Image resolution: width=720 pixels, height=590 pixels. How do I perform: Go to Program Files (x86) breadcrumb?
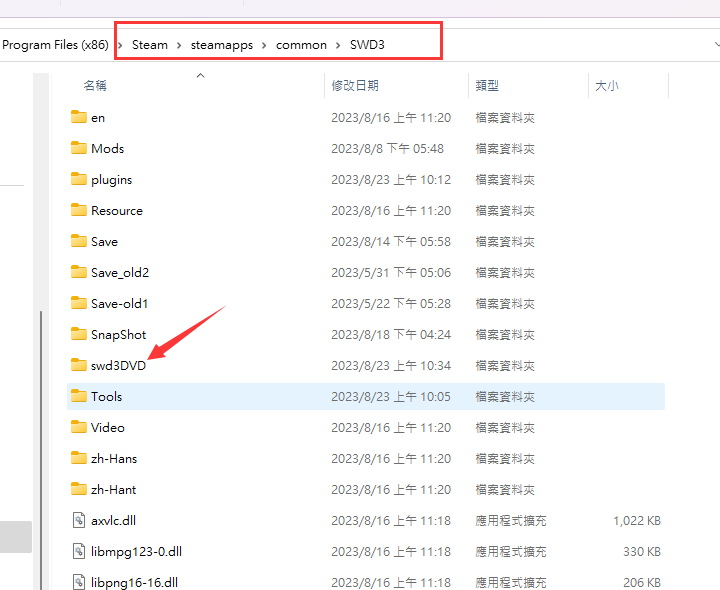[56, 45]
